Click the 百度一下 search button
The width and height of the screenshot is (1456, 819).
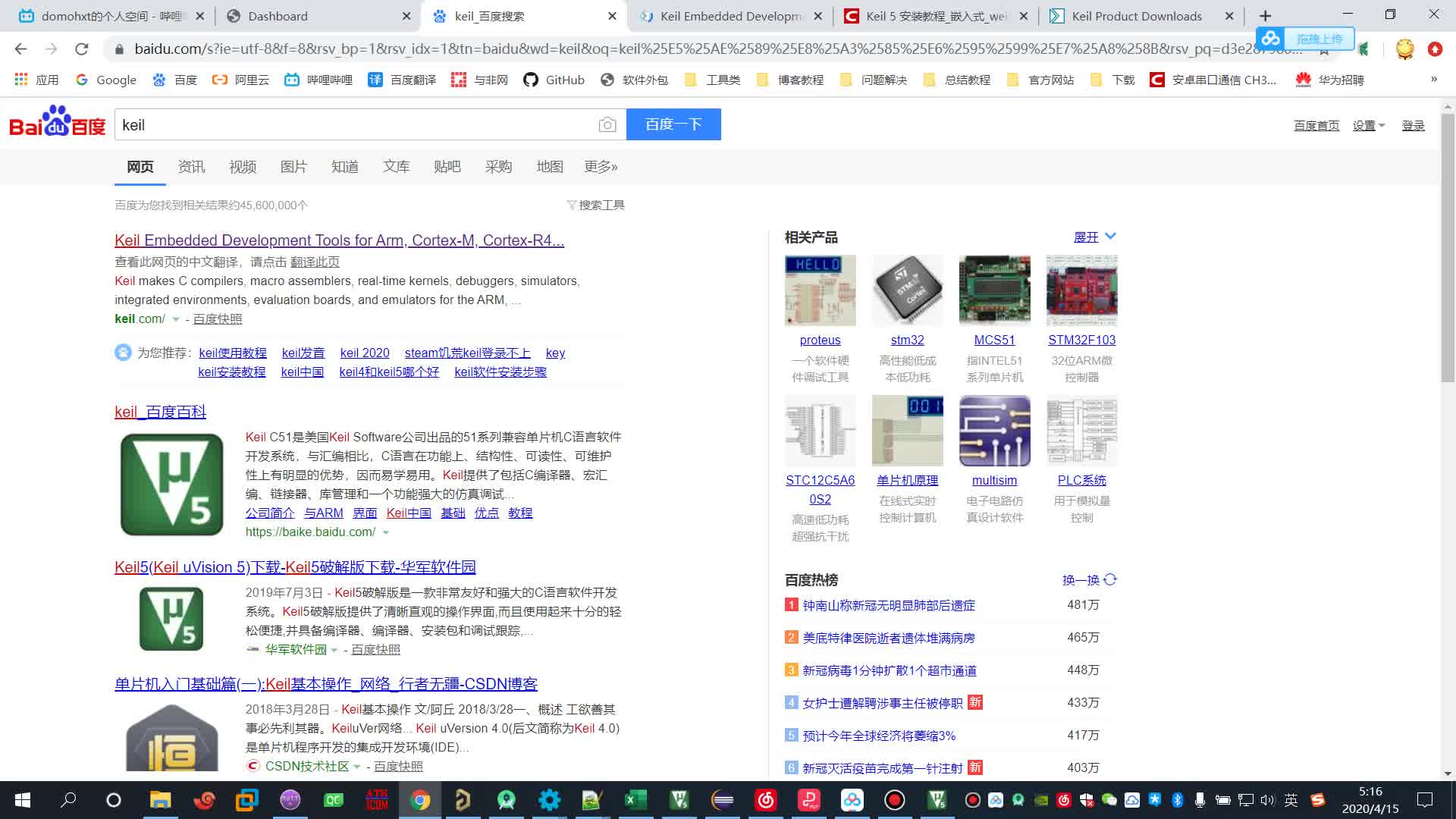point(673,124)
